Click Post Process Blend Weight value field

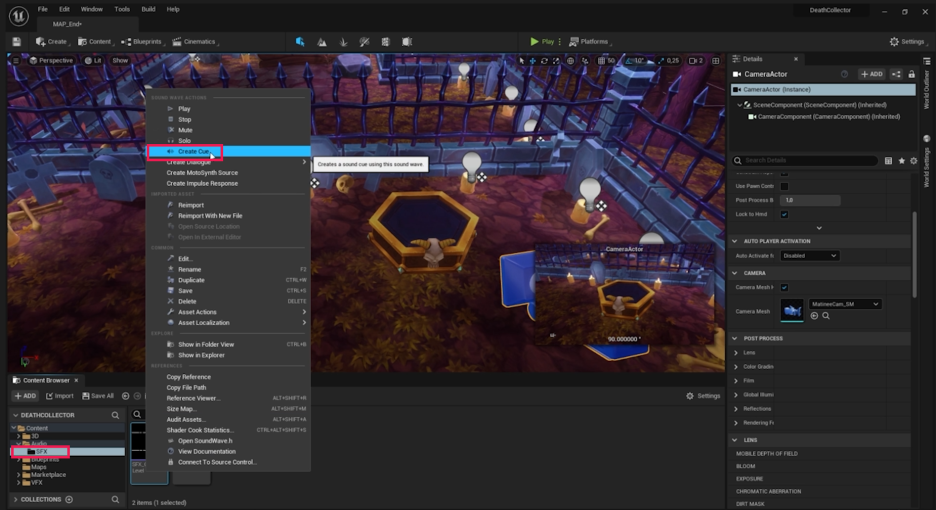811,200
